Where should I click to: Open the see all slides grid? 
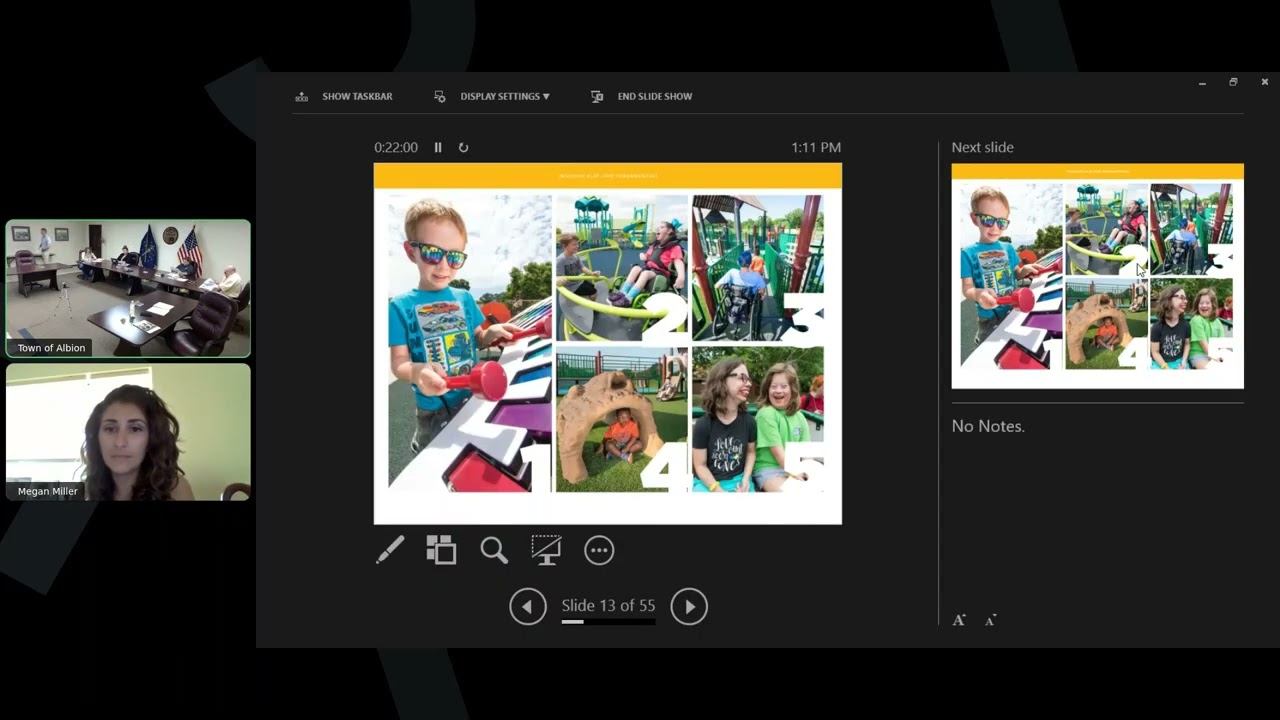point(441,550)
